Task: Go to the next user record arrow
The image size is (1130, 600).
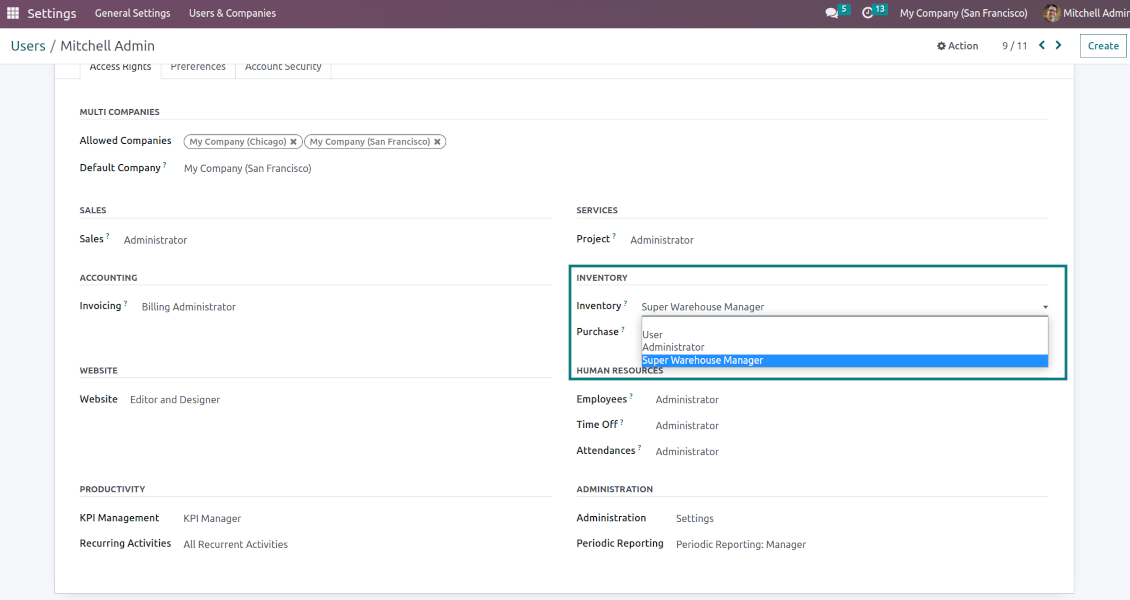Action: tap(1059, 45)
